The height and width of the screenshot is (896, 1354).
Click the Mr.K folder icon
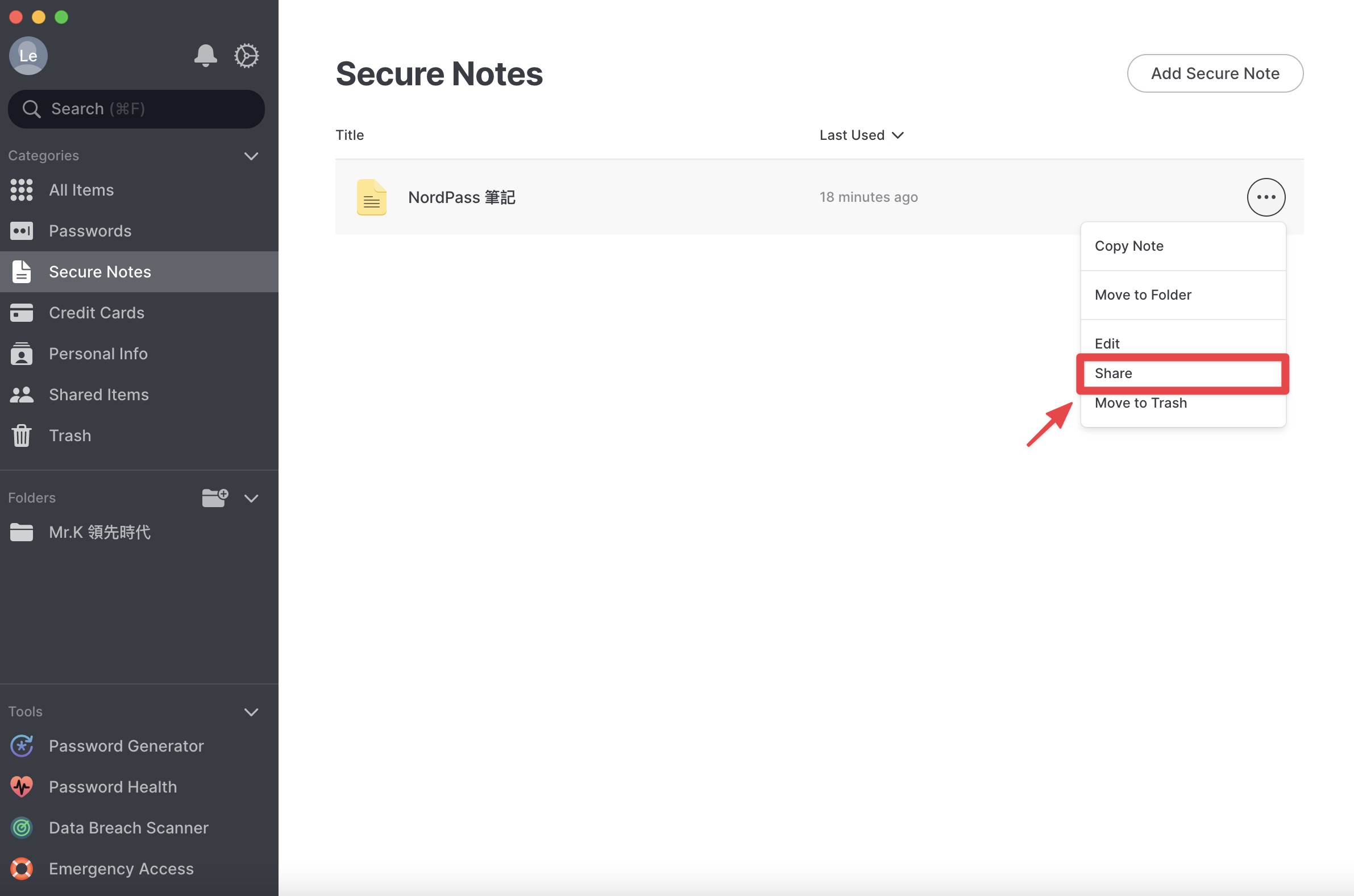22,532
